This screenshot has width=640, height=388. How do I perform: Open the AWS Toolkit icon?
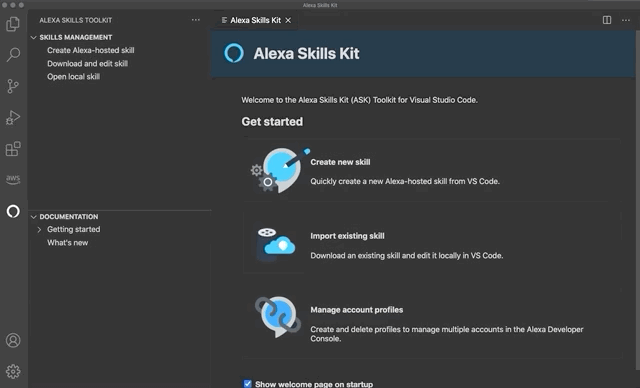[13, 180]
